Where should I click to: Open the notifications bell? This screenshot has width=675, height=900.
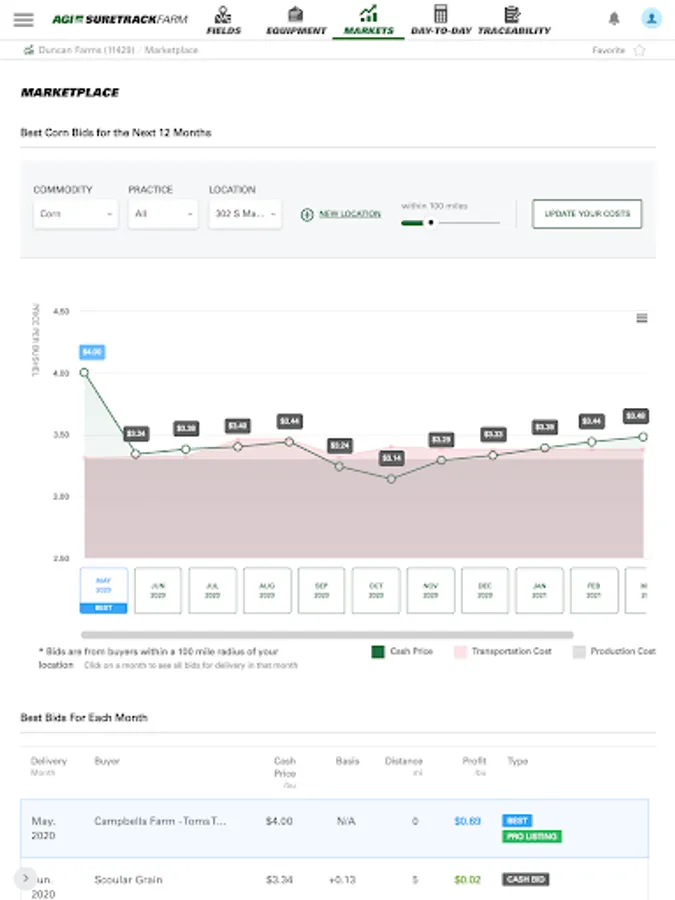(614, 19)
